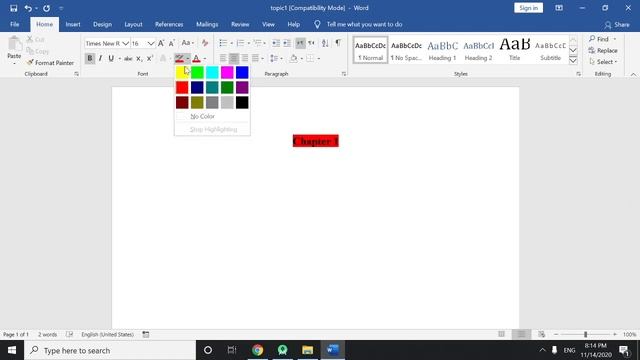The height and width of the screenshot is (360, 640).
Task: Undo the last action
Action: [28, 8]
